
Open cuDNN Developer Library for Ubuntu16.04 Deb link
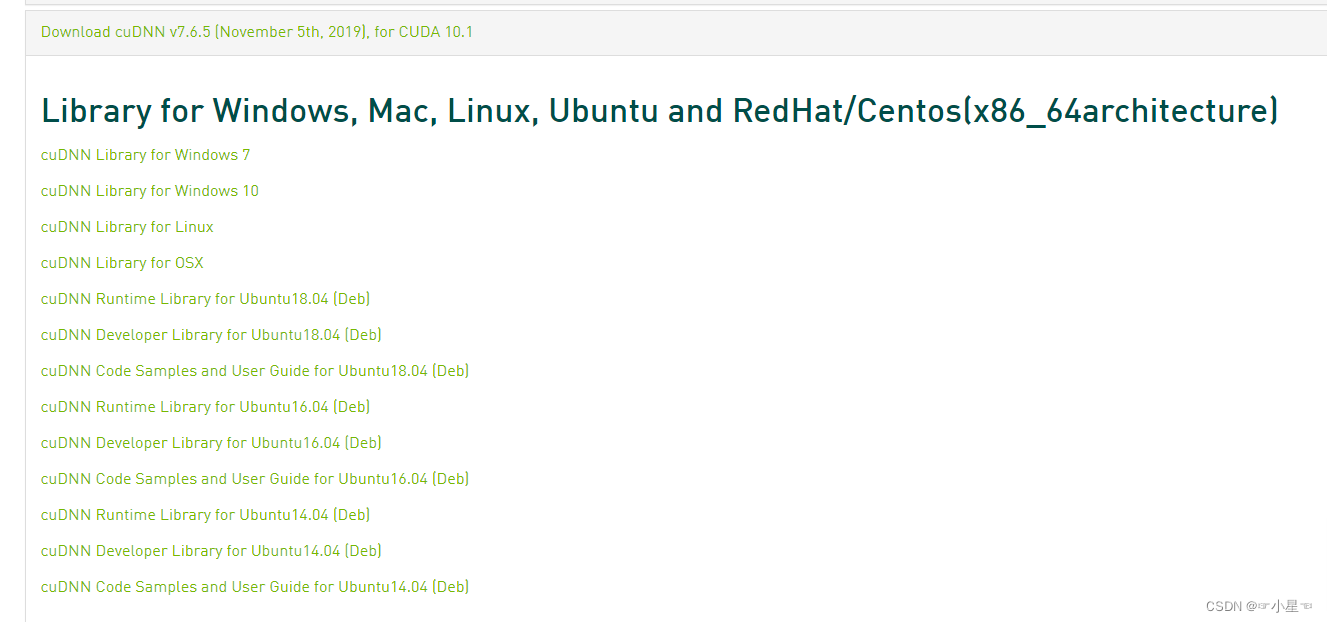(210, 442)
